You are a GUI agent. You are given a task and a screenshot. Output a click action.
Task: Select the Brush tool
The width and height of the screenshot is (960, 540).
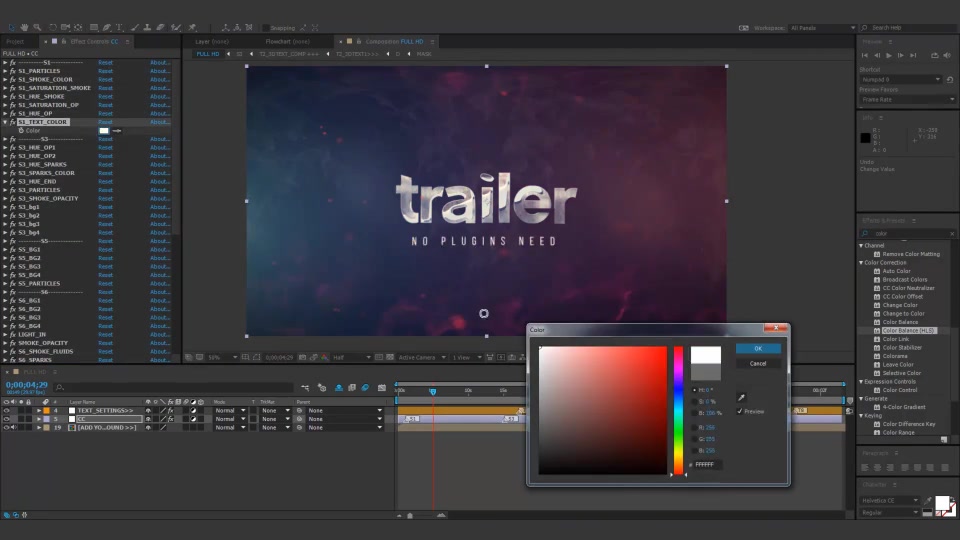tap(135, 28)
